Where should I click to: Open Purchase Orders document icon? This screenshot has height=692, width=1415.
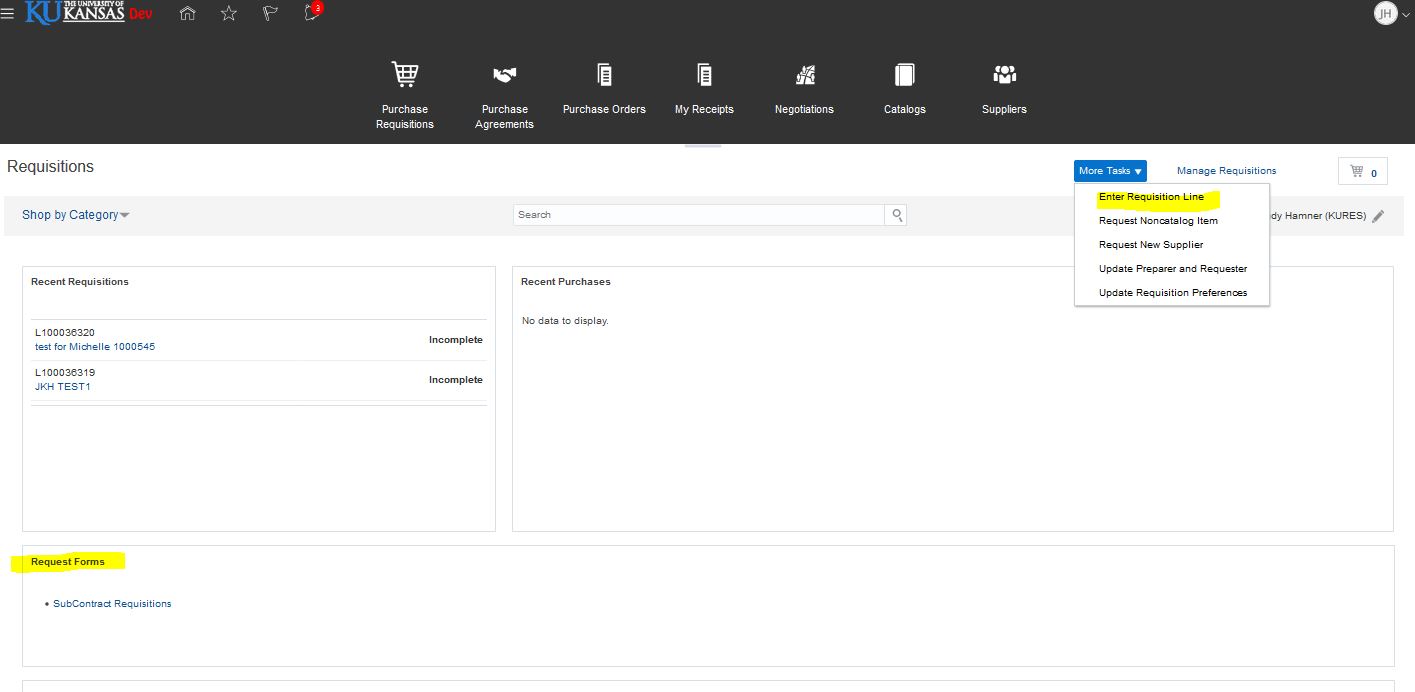(604, 75)
